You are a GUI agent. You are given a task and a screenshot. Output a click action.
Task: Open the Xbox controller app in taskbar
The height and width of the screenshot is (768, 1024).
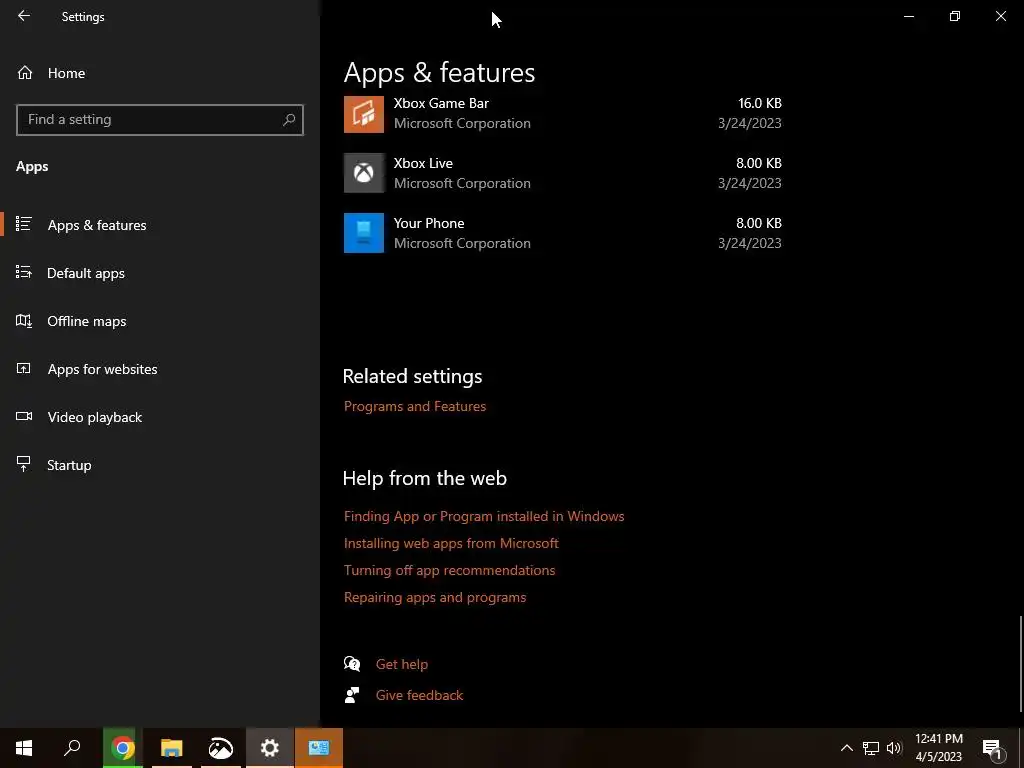click(221, 748)
